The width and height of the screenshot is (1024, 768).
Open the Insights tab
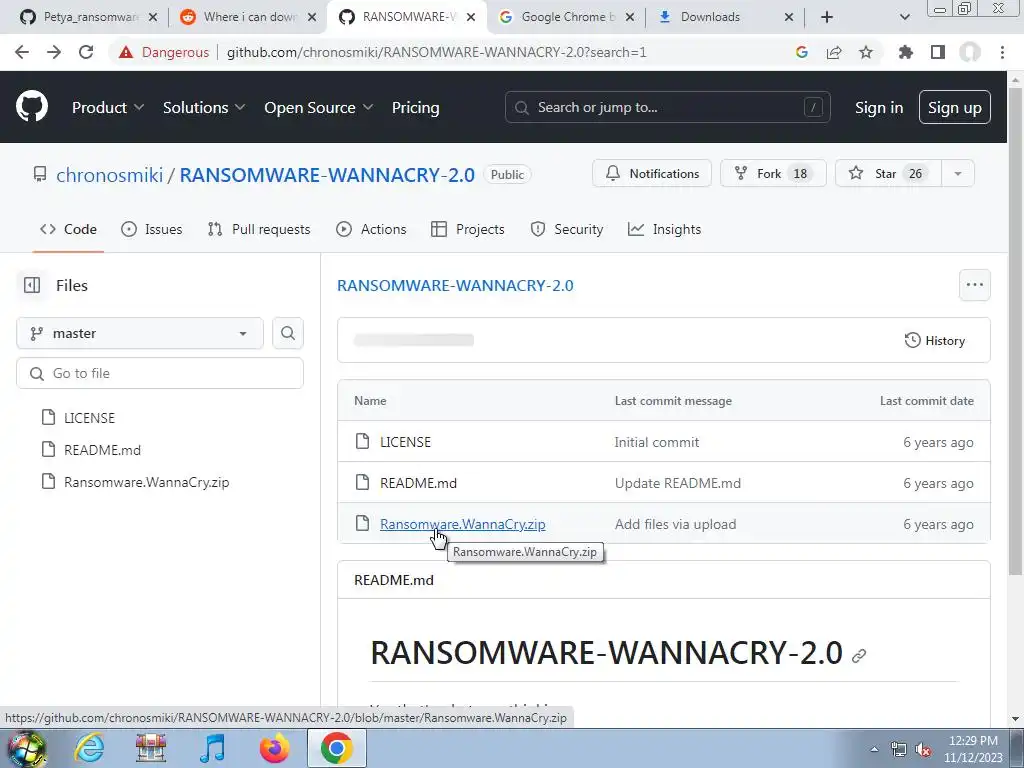(x=664, y=229)
